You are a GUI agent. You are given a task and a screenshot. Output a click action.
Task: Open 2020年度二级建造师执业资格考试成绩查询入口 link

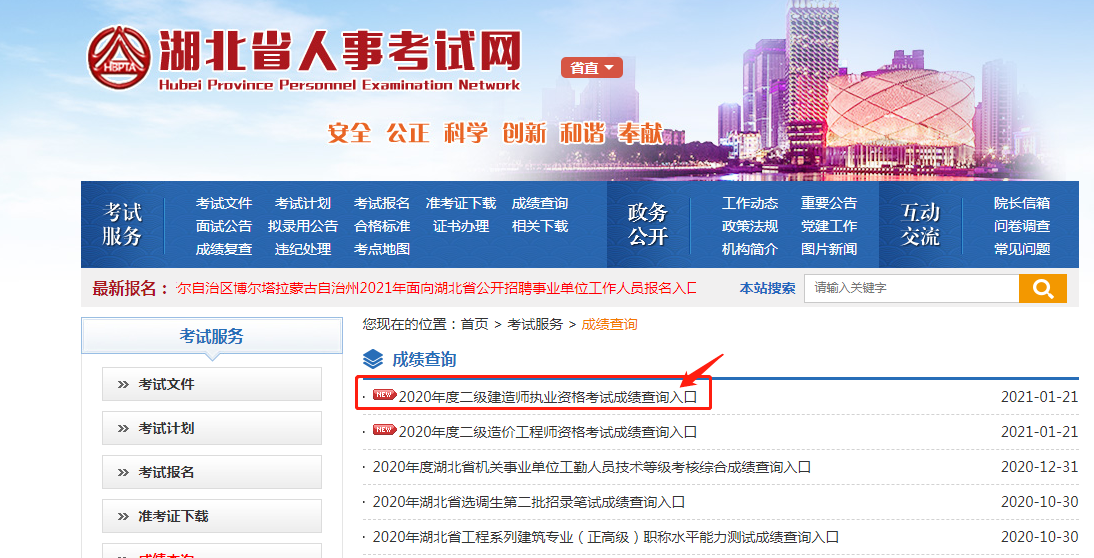tap(547, 396)
